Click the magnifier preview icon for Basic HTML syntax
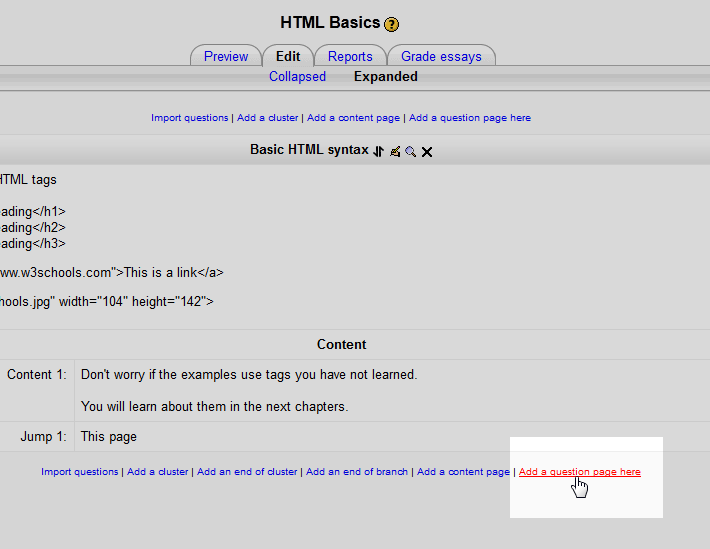 pos(411,151)
